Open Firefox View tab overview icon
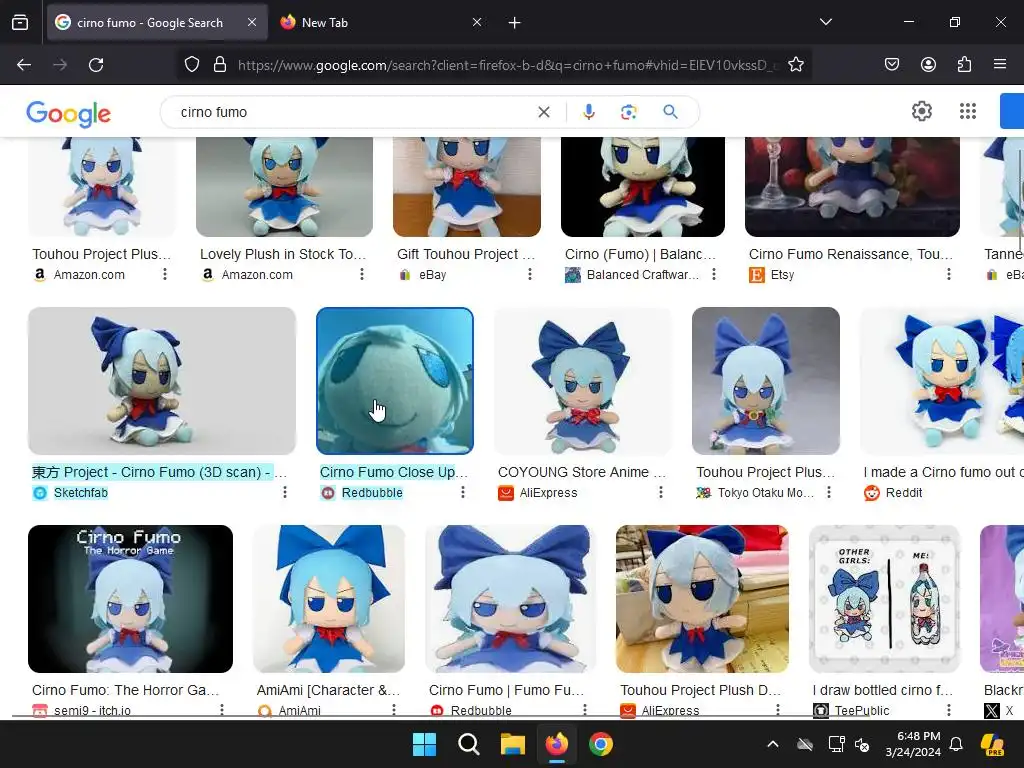 [20, 22]
